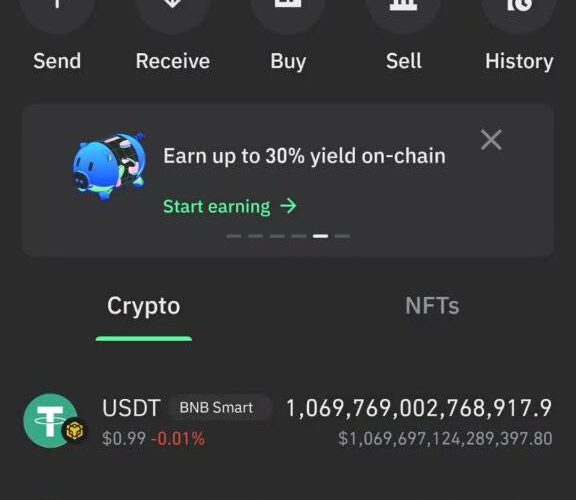
Task: Tap the Receive icon
Action: [173, 13]
